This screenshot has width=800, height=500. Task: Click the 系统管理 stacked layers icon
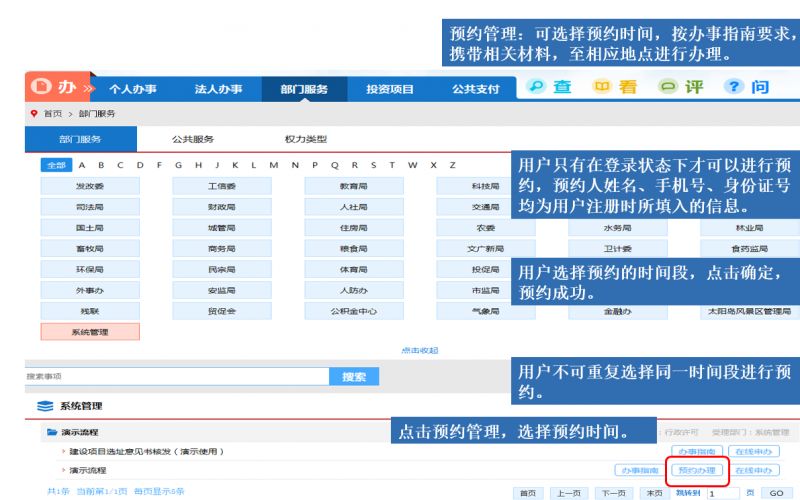pyautogui.click(x=44, y=406)
